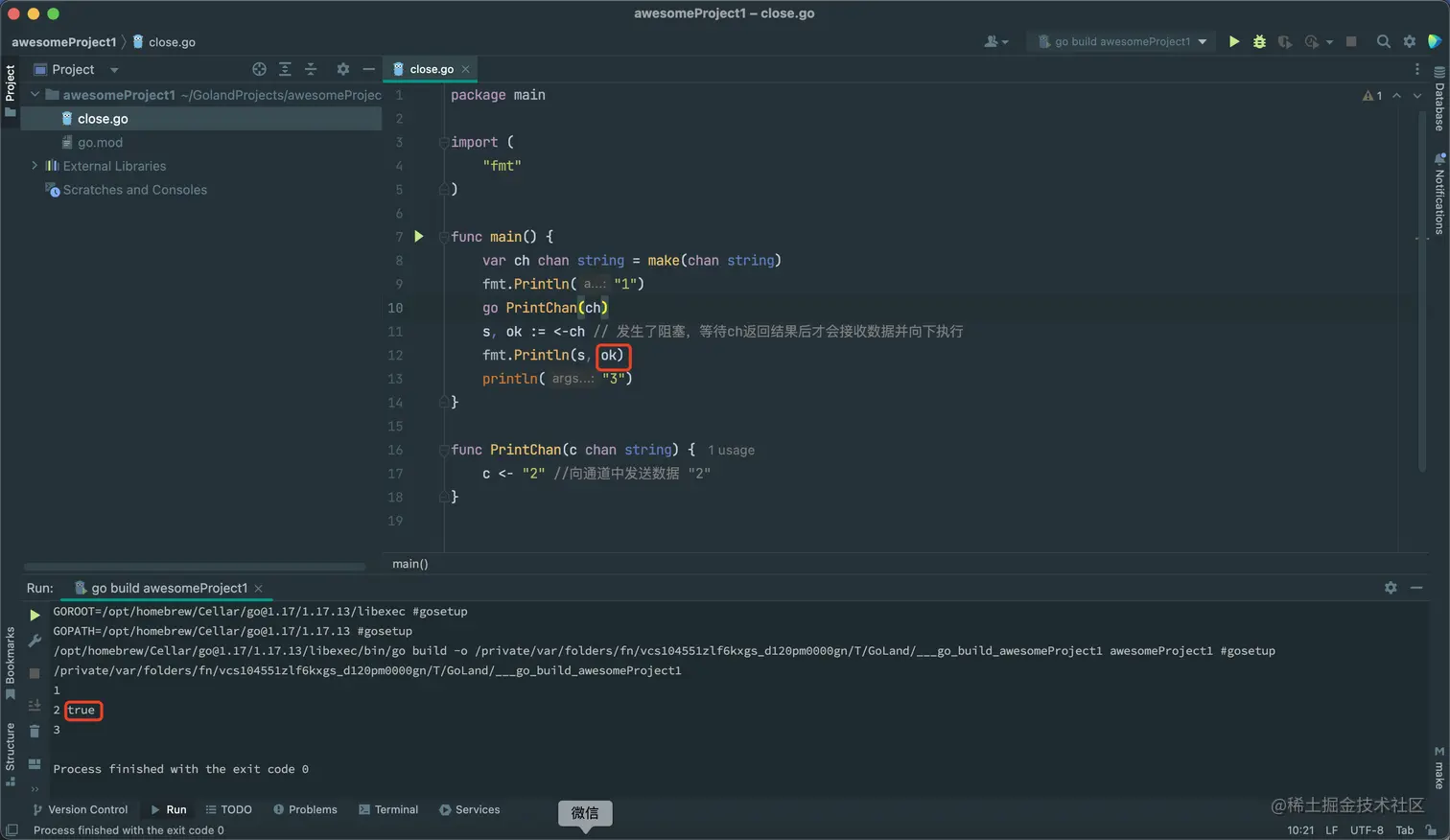Open the wrench icon in the Run panel
The height and width of the screenshot is (840, 1450).
(x=35, y=641)
